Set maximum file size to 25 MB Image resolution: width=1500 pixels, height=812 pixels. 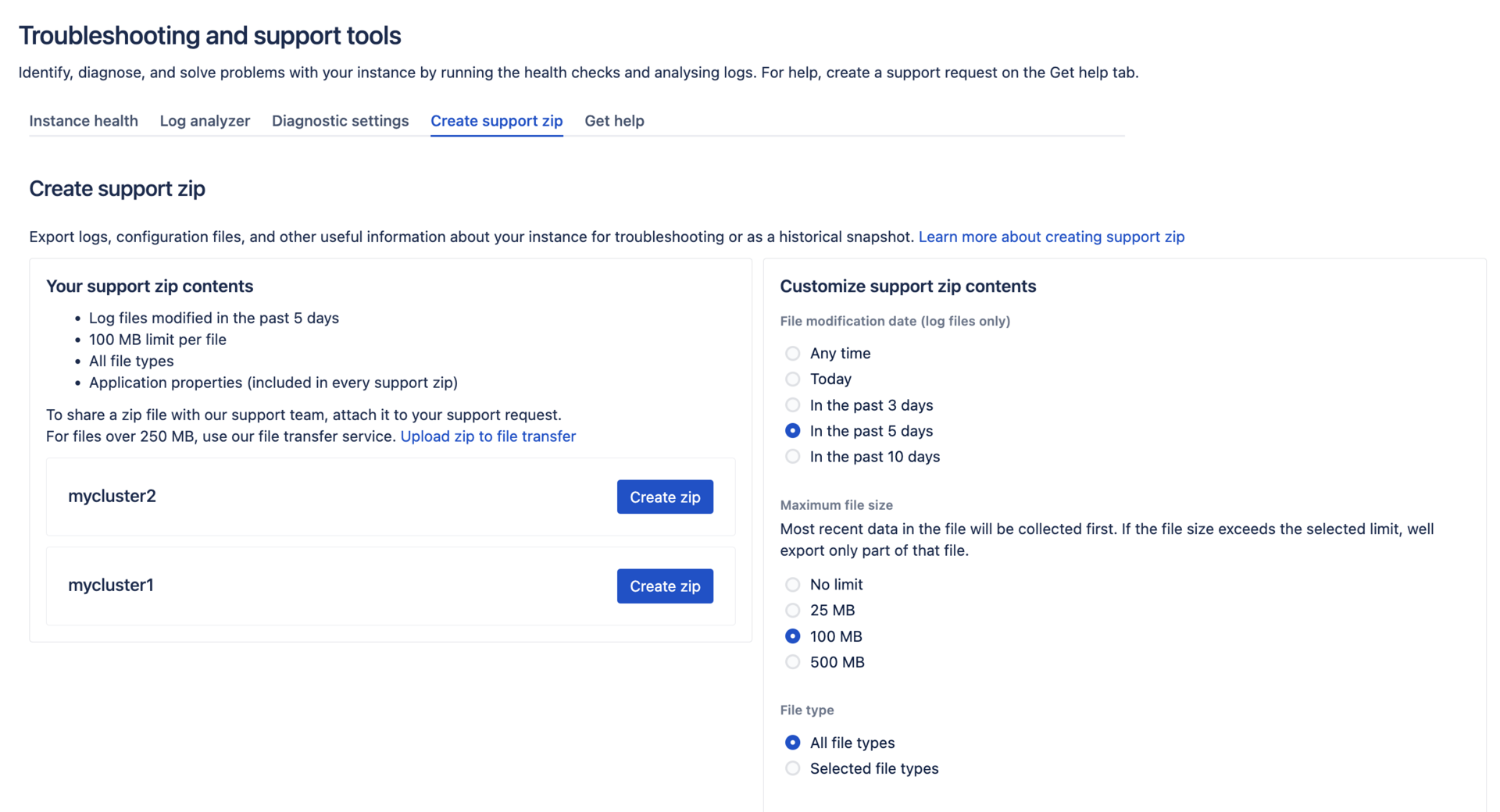point(792,610)
